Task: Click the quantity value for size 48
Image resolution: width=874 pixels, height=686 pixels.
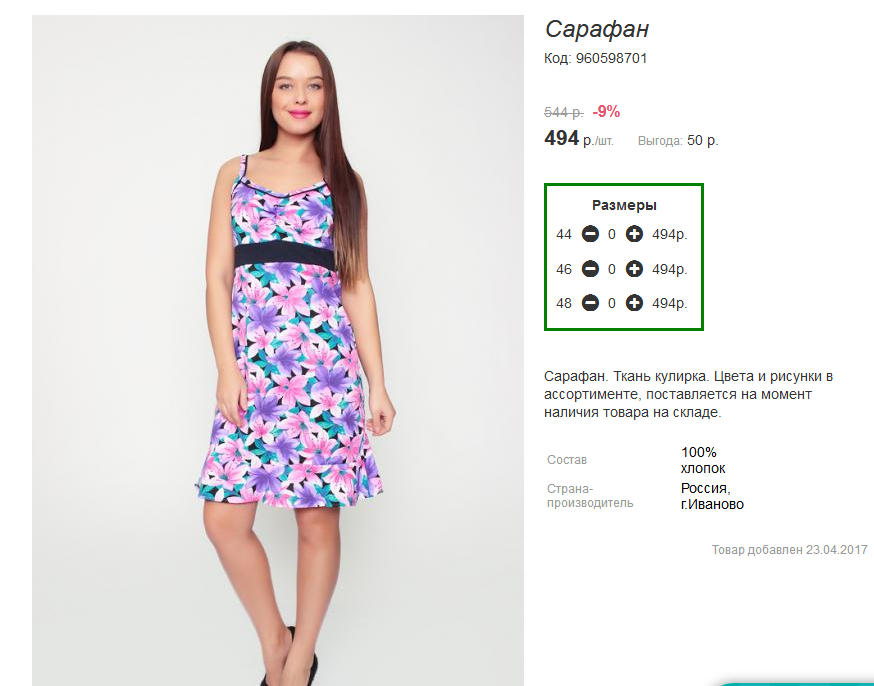Action: 612,303
